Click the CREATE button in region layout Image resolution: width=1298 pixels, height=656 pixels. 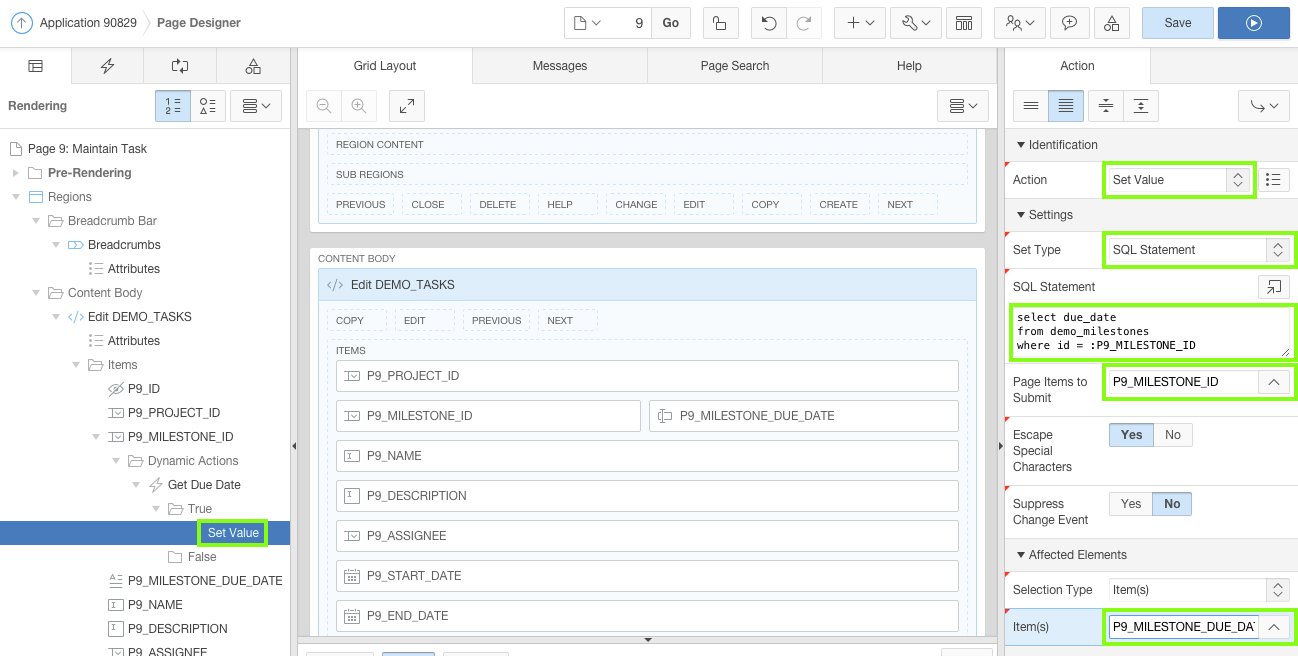coord(838,204)
